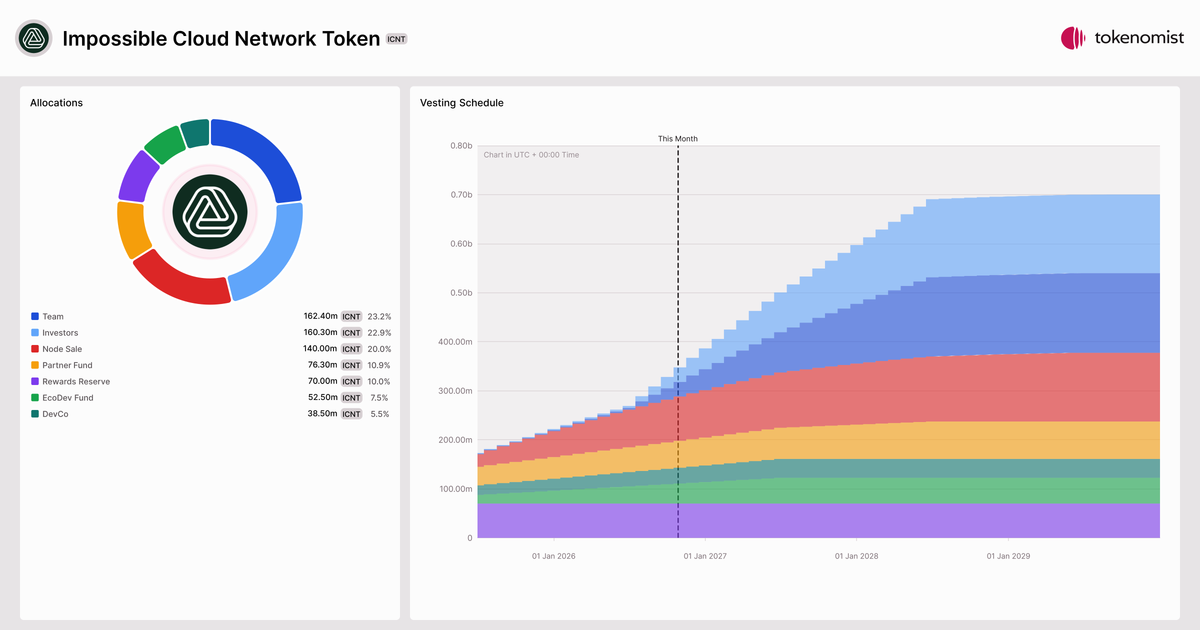The width and height of the screenshot is (1200, 630).
Task: Click the Impossible Cloud Network token logo in header
Action: [x=33, y=38]
